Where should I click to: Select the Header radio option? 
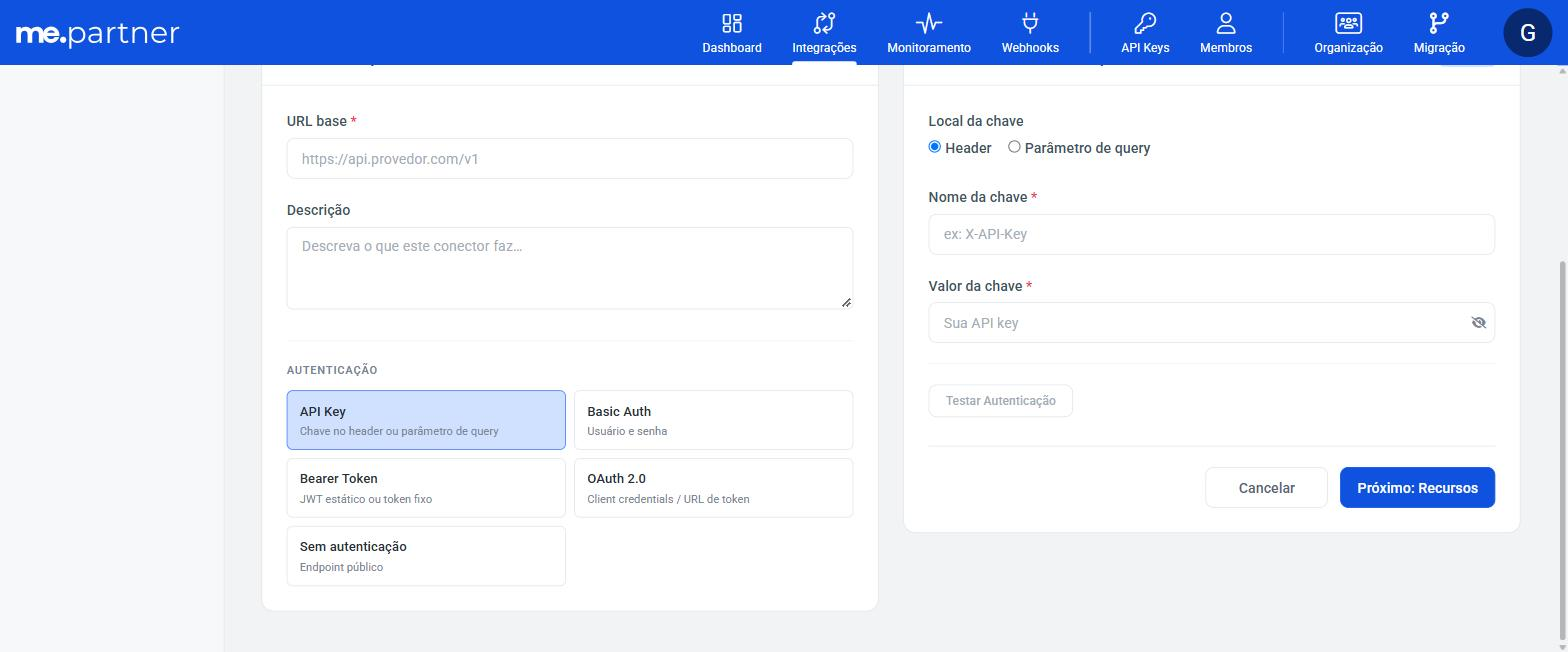point(935,147)
